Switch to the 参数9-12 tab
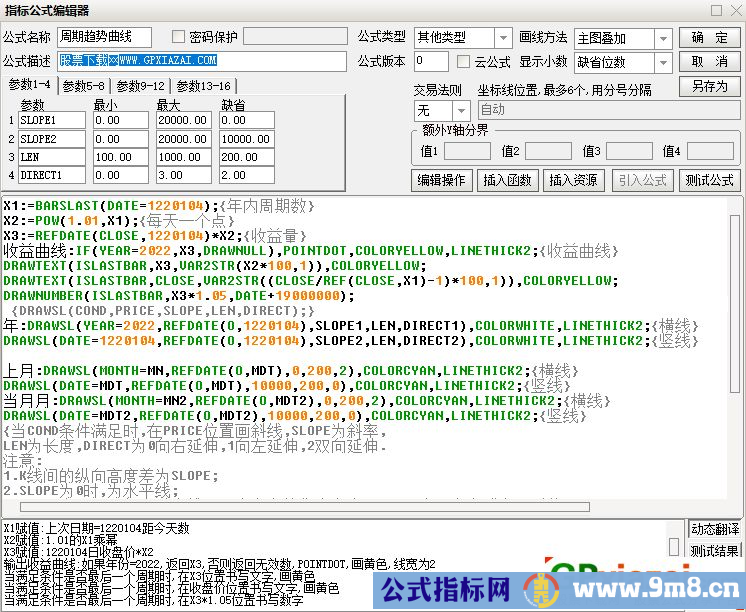This screenshot has height=612, width=746. tap(140, 86)
